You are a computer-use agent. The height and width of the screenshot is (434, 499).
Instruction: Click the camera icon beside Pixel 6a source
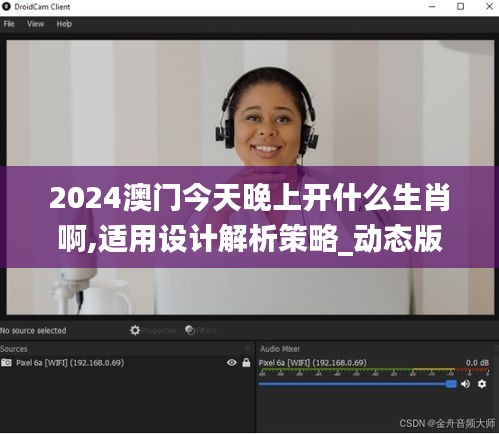tap(6, 362)
